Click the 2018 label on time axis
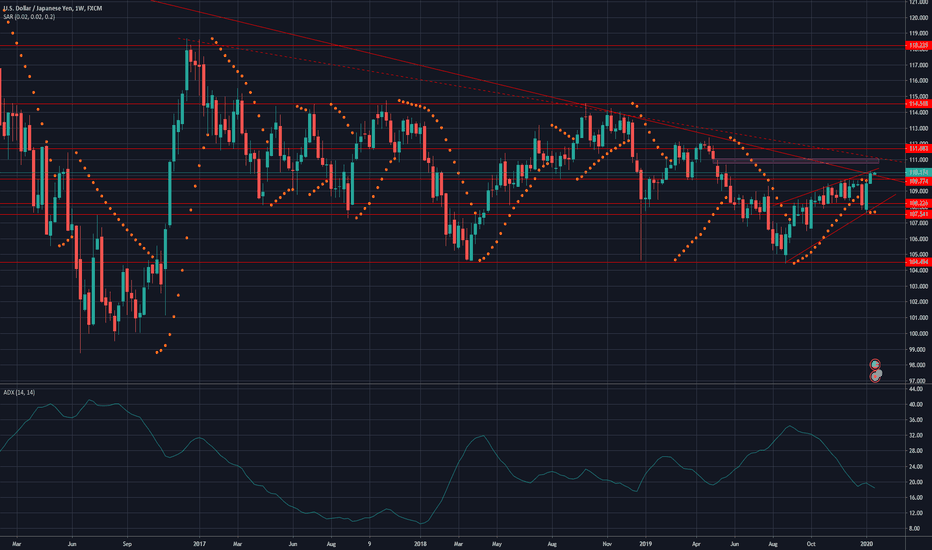This screenshot has width=932, height=550. 420,543
